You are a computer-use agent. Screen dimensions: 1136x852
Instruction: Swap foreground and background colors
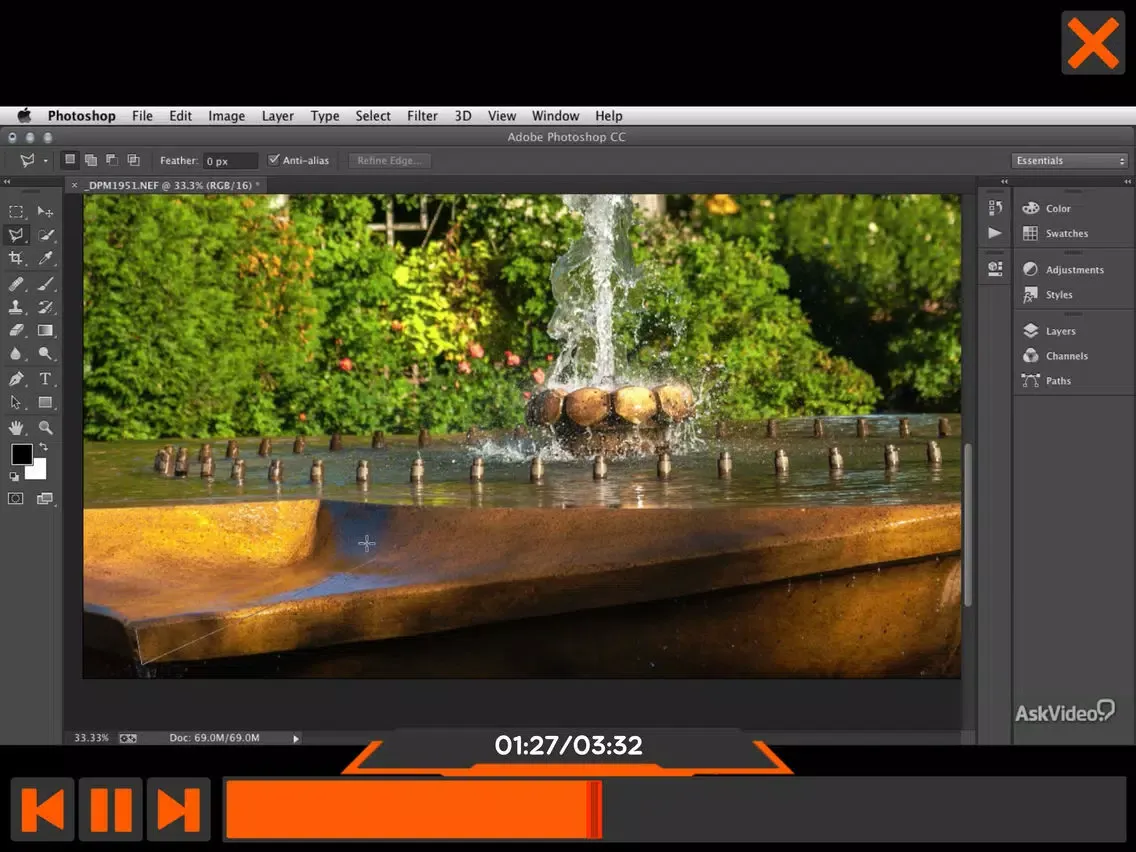tap(43, 447)
